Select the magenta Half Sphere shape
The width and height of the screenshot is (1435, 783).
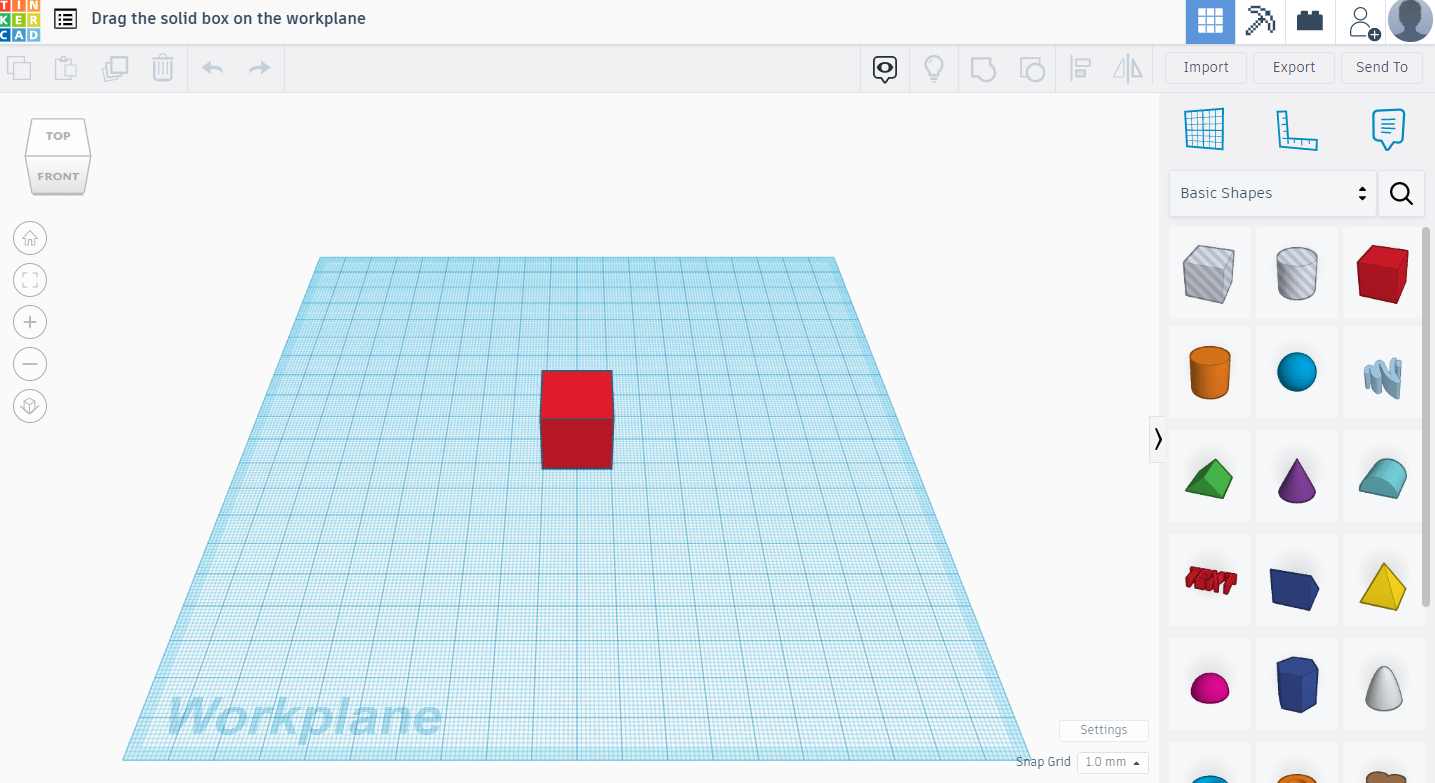(x=1209, y=685)
